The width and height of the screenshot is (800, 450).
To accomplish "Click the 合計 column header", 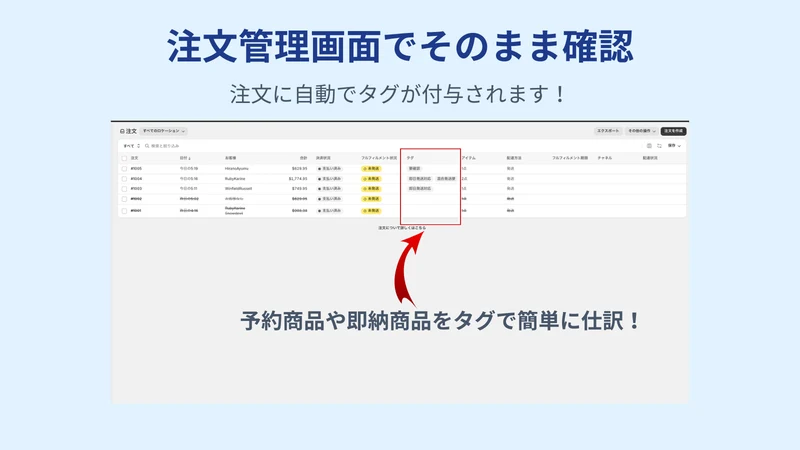I will (304, 158).
